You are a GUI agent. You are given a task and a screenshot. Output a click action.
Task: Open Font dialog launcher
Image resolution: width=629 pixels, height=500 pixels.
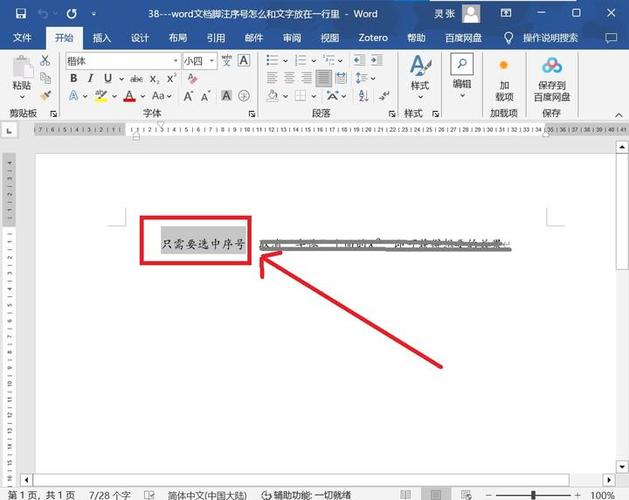point(252,114)
